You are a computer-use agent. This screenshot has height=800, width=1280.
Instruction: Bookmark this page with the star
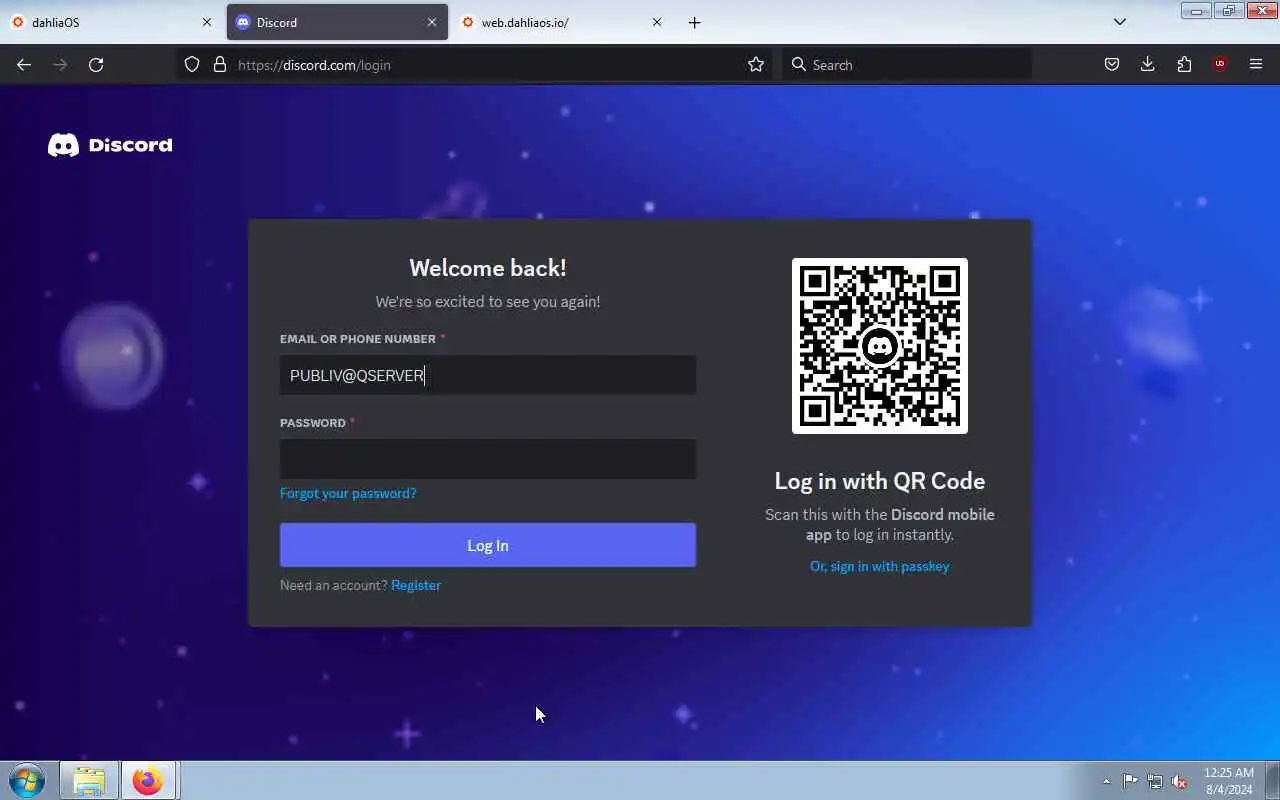756,65
